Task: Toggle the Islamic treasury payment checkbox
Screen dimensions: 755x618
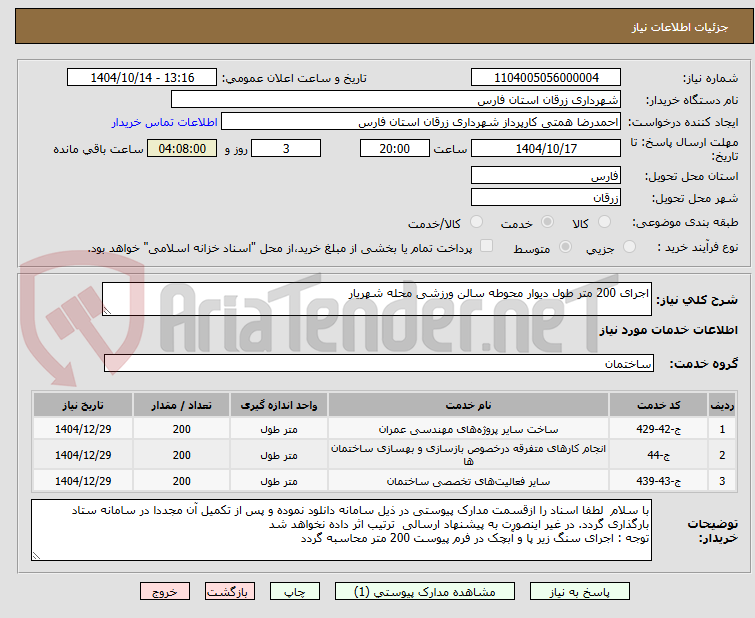Action: pyautogui.click(x=487, y=246)
